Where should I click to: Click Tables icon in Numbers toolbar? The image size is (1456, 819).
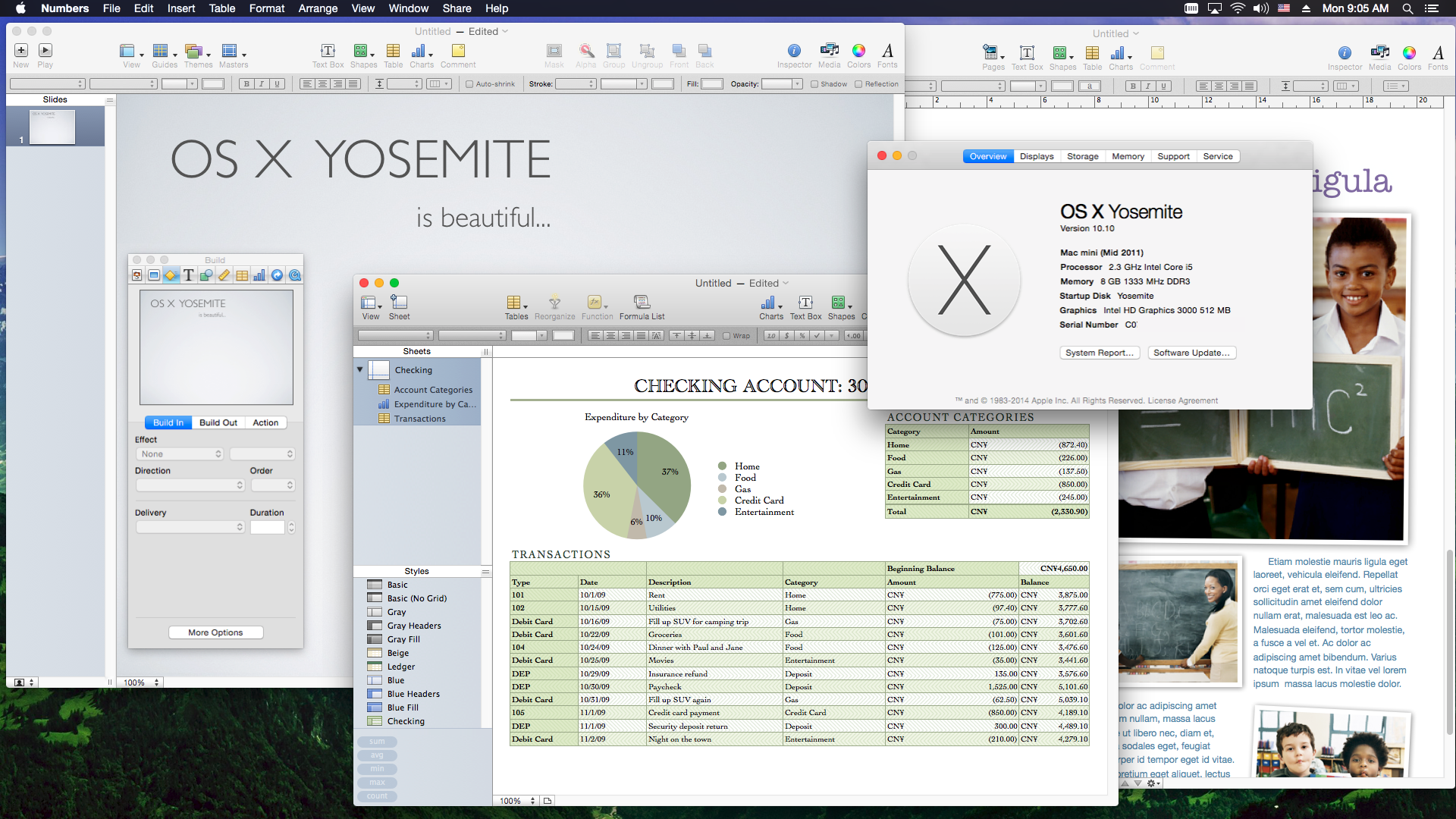tap(515, 303)
